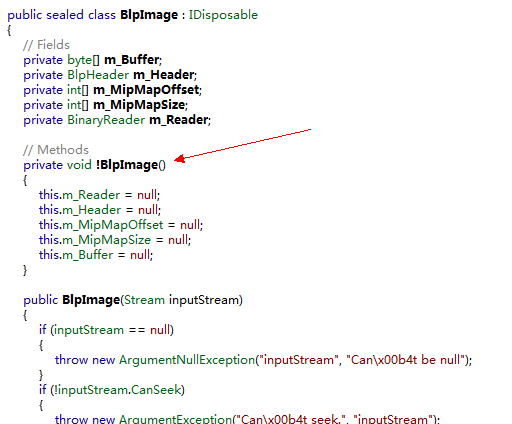Click m_MipMapOffset in the null assignment
512x424 pixels.
113,225
